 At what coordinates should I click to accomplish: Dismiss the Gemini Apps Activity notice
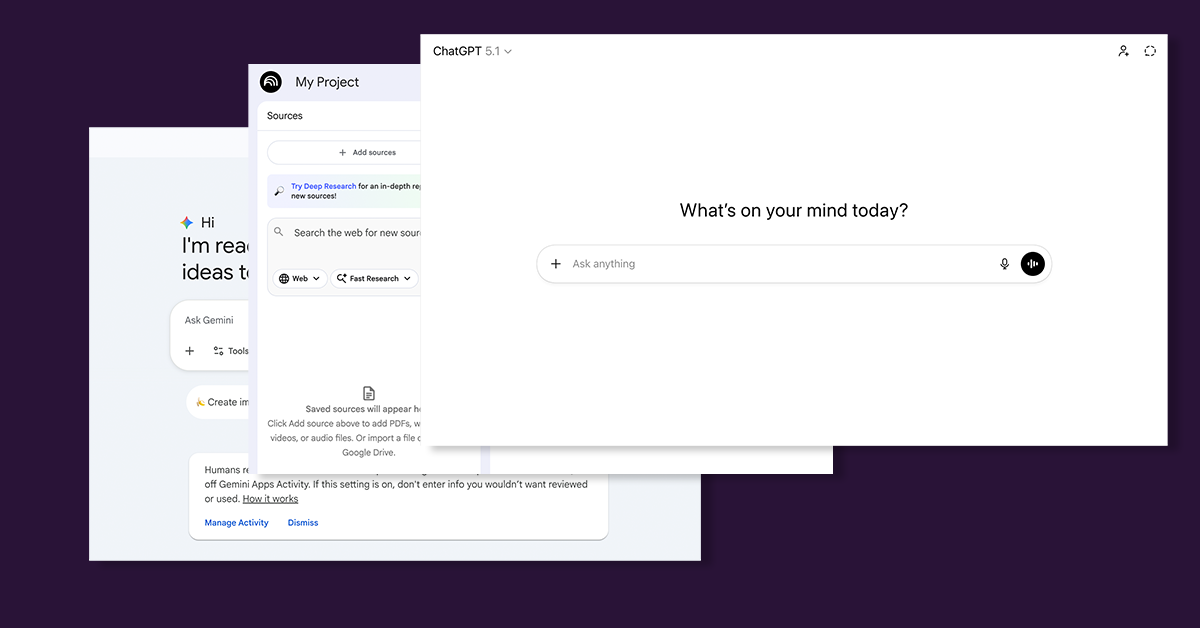coord(302,522)
